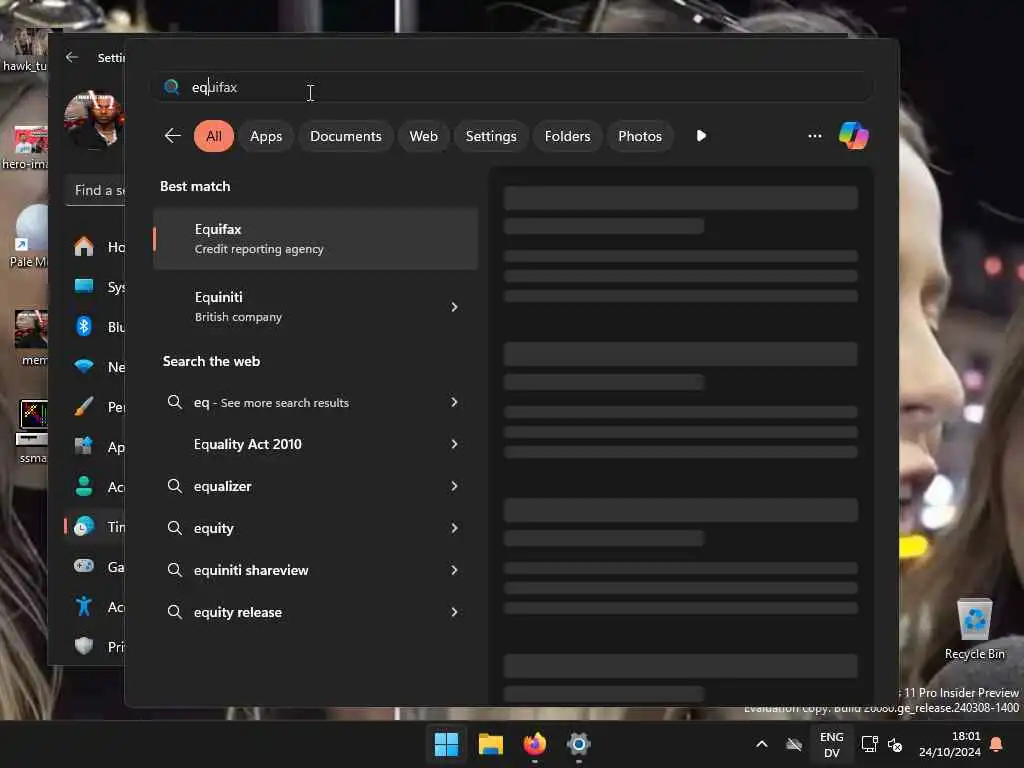This screenshot has height=768, width=1024.
Task: Expand the equalizer suggestion chevron
Action: [x=454, y=486]
